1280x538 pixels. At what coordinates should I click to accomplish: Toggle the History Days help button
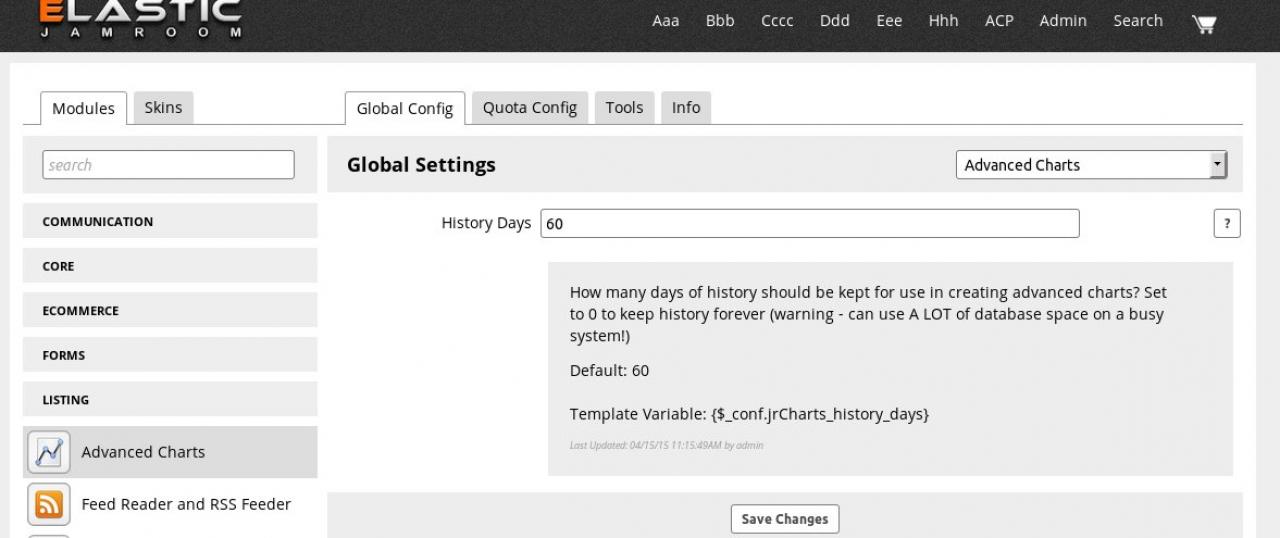coord(1227,224)
